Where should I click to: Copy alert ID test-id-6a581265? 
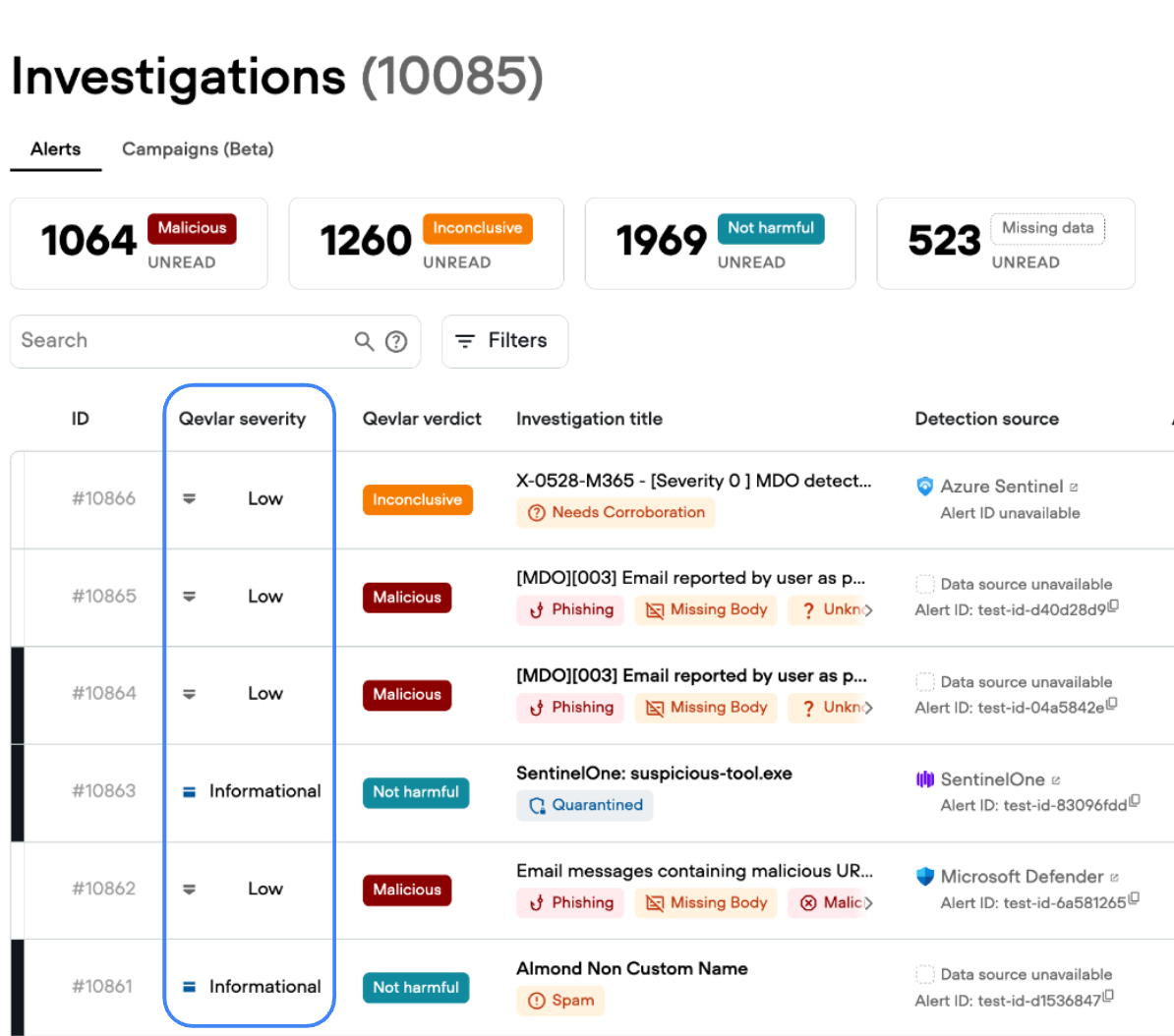click(1134, 899)
